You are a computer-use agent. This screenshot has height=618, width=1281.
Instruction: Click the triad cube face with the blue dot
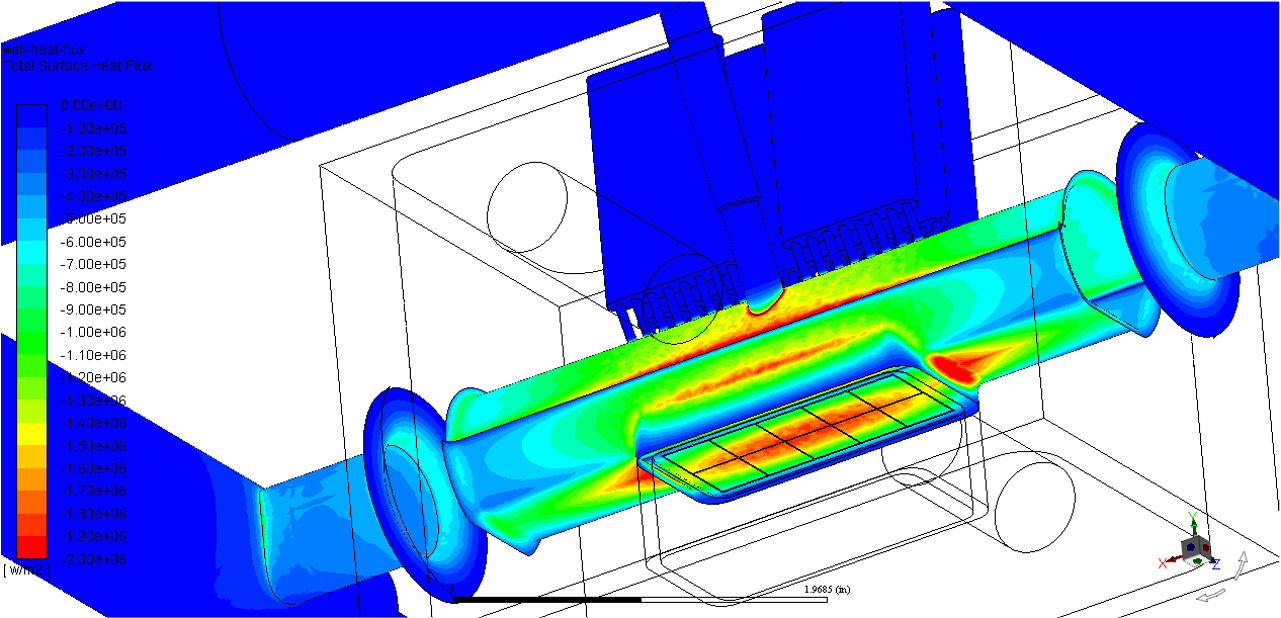coord(1190,546)
